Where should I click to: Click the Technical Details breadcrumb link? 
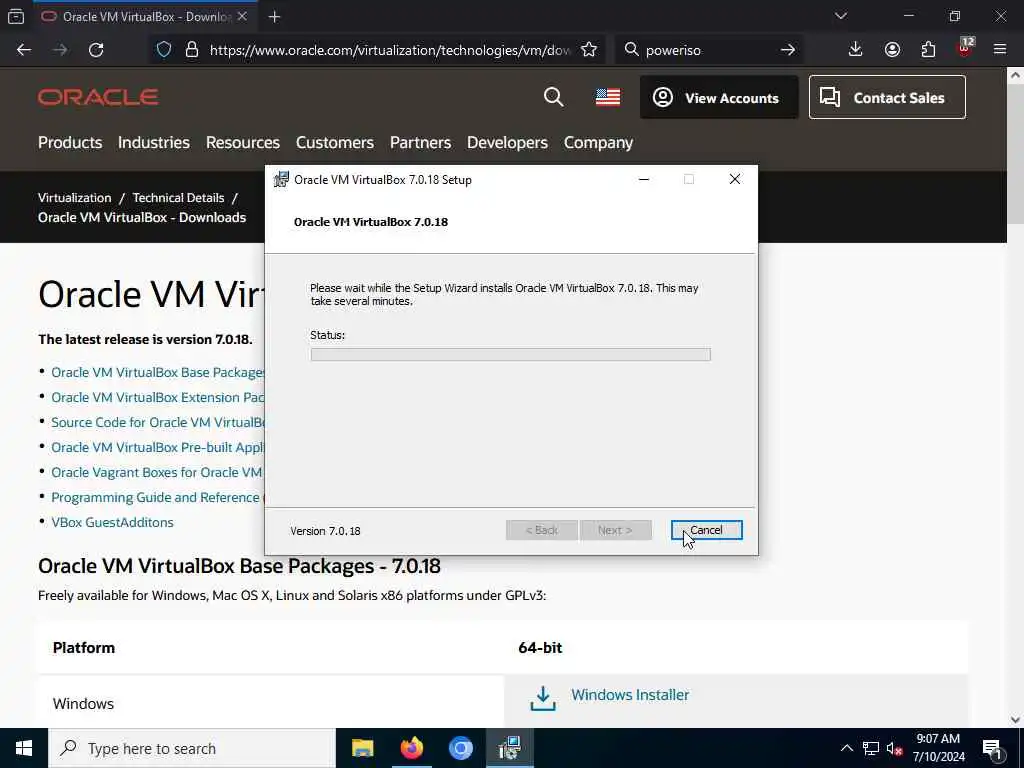178,197
